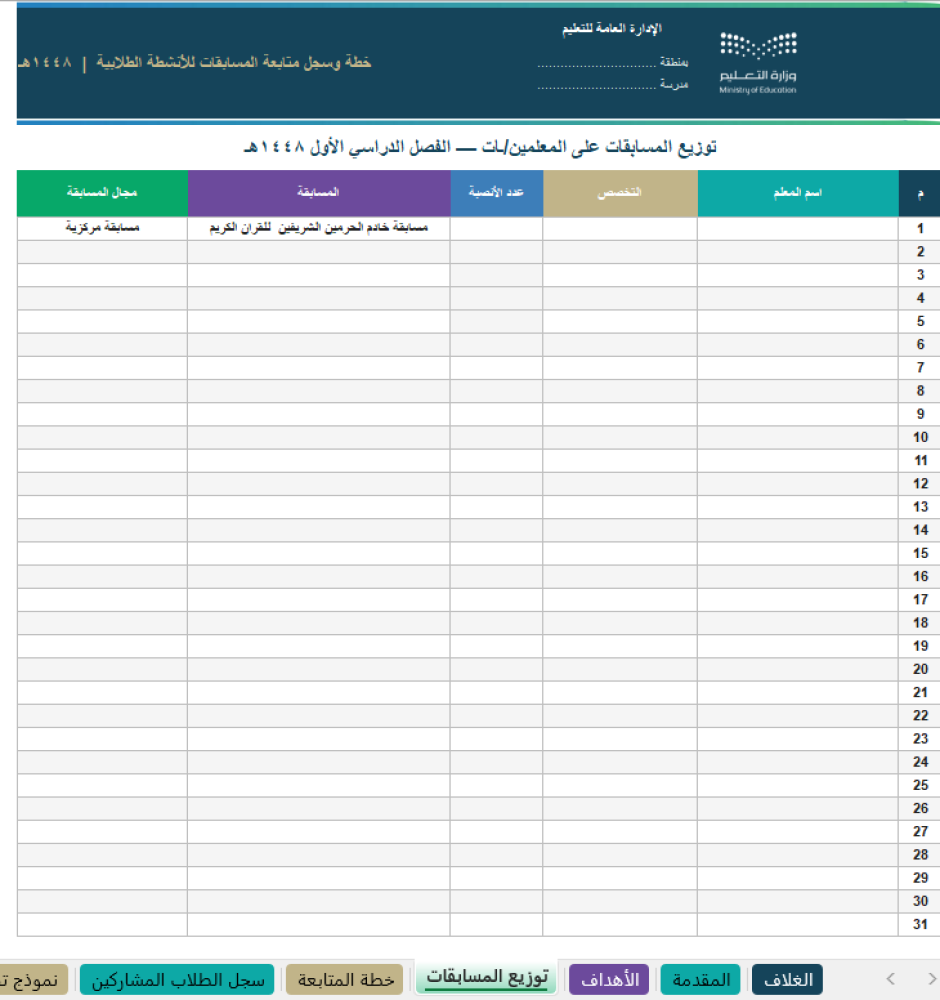The width and height of the screenshot is (940, 1000).
Task: Select the green مجال المسابقة header
Action: 102,193
